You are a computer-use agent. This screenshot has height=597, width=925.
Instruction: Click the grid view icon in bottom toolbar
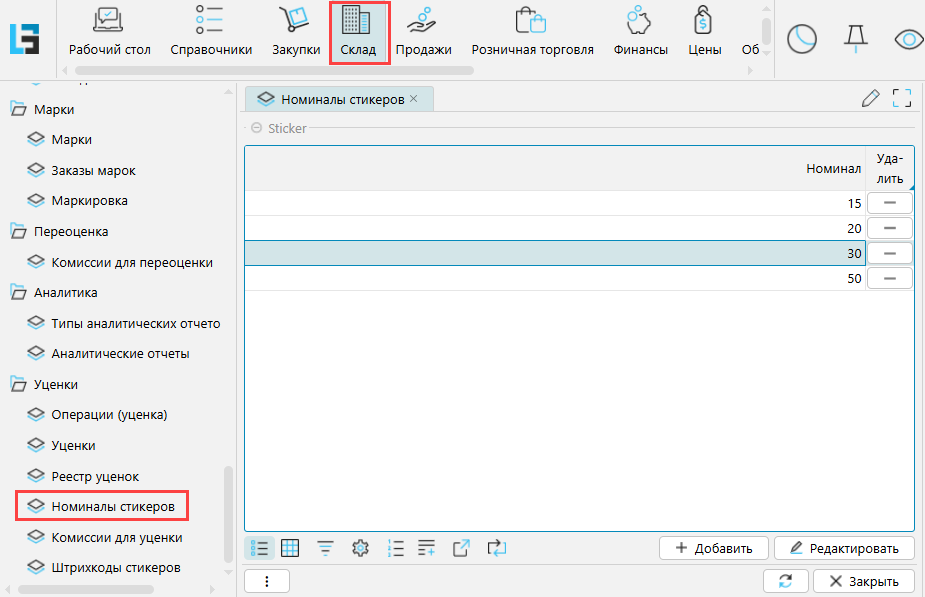coord(290,548)
